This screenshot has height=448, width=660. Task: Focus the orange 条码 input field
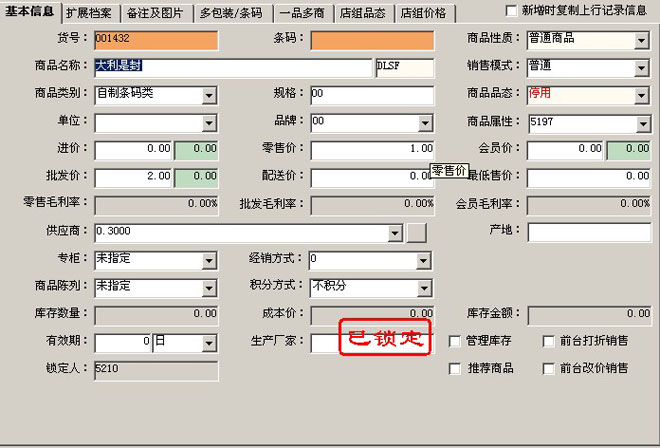pyautogui.click(x=372, y=40)
